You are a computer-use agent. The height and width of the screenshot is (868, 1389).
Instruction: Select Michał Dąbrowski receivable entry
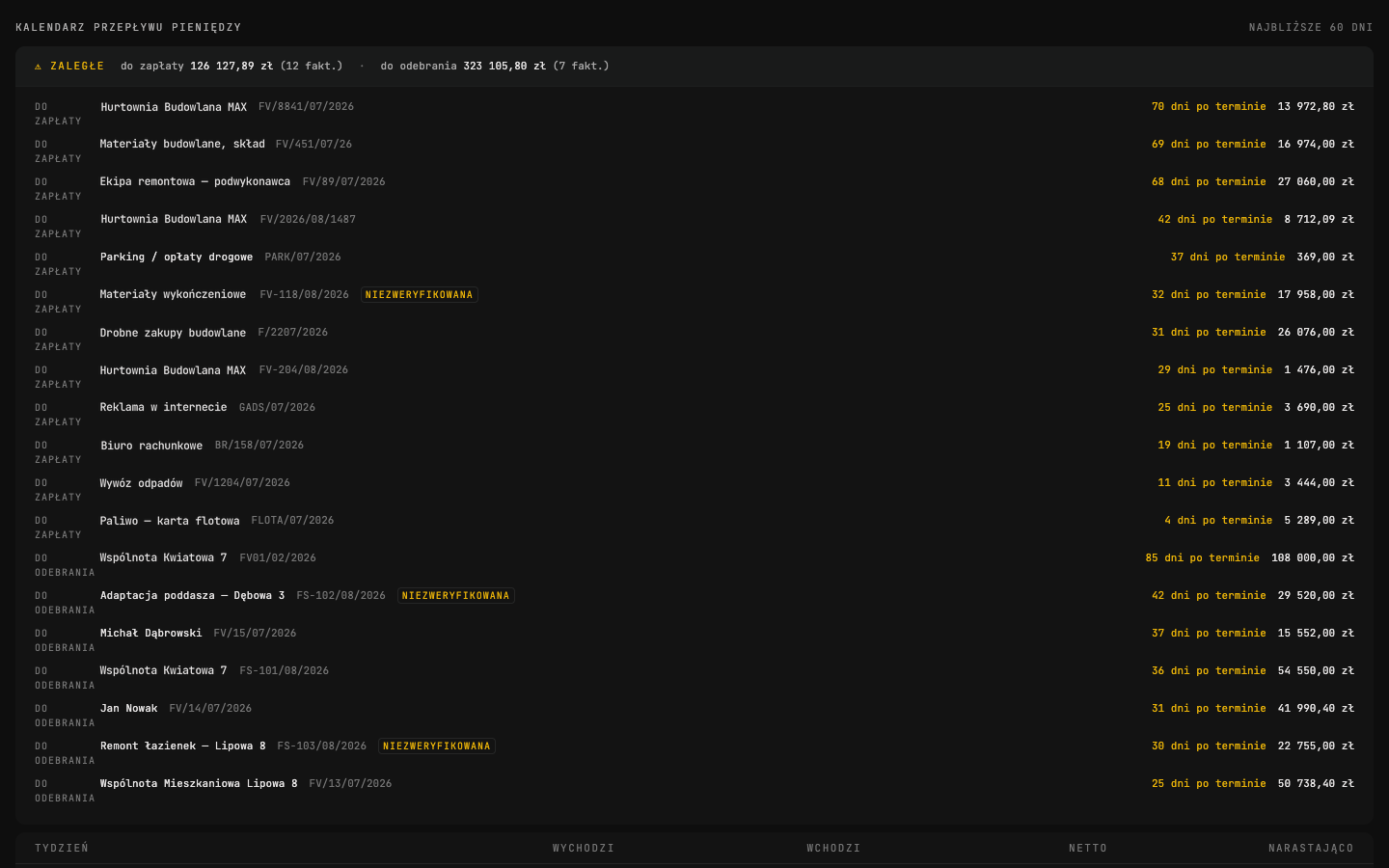(x=150, y=634)
